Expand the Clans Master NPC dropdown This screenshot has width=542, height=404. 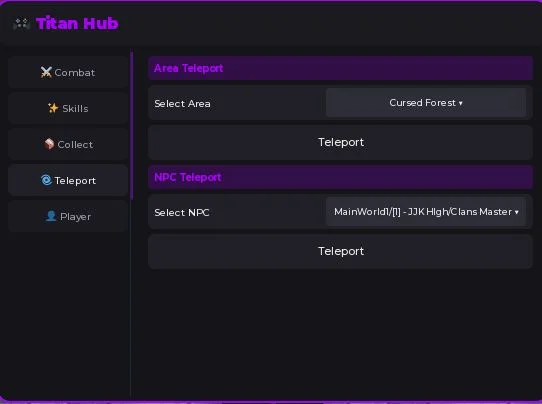[426, 212]
